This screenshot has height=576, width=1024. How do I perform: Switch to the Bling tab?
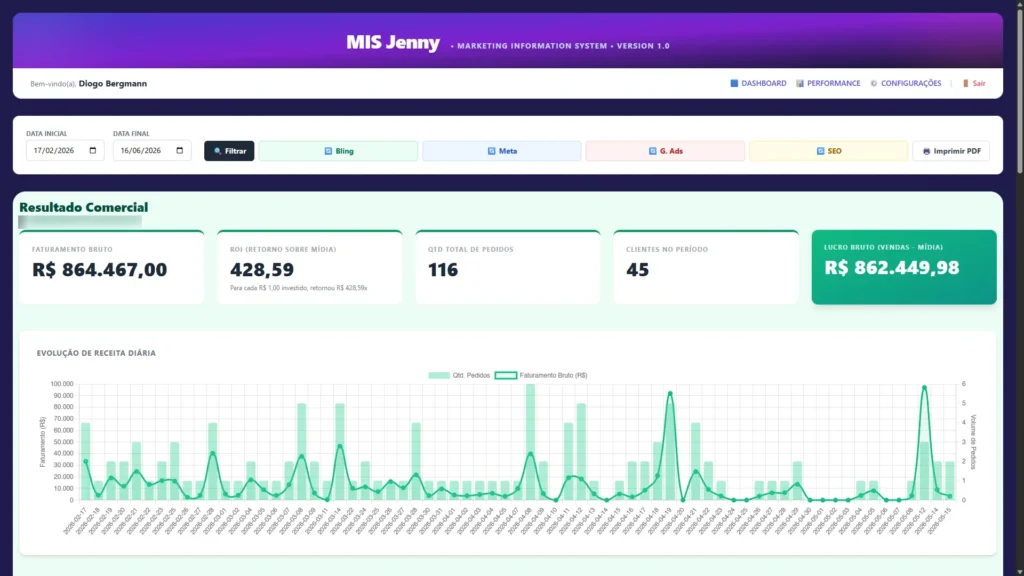(338, 151)
